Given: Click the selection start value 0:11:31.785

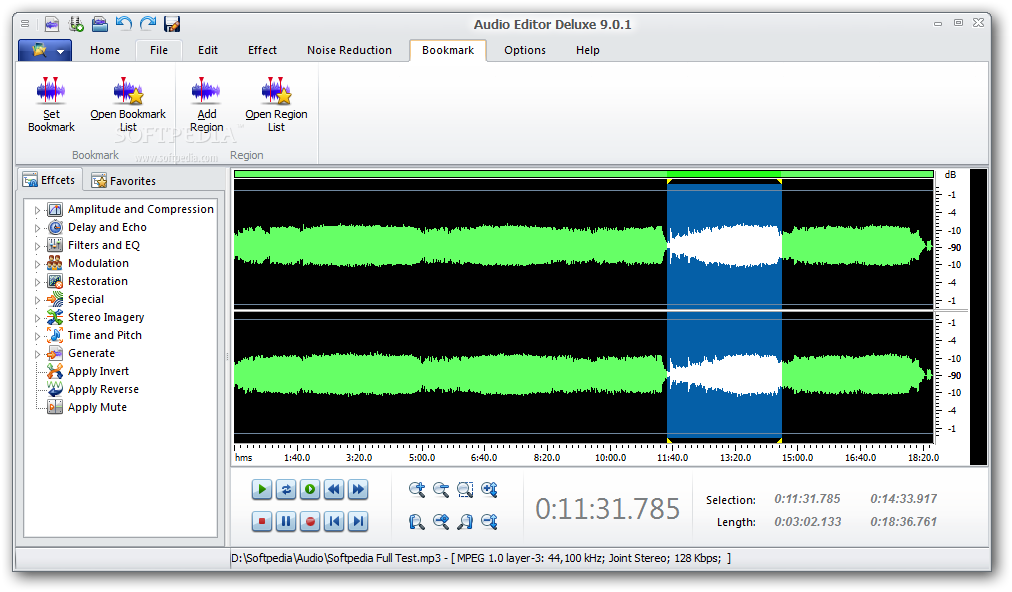Looking at the screenshot, I should [807, 499].
